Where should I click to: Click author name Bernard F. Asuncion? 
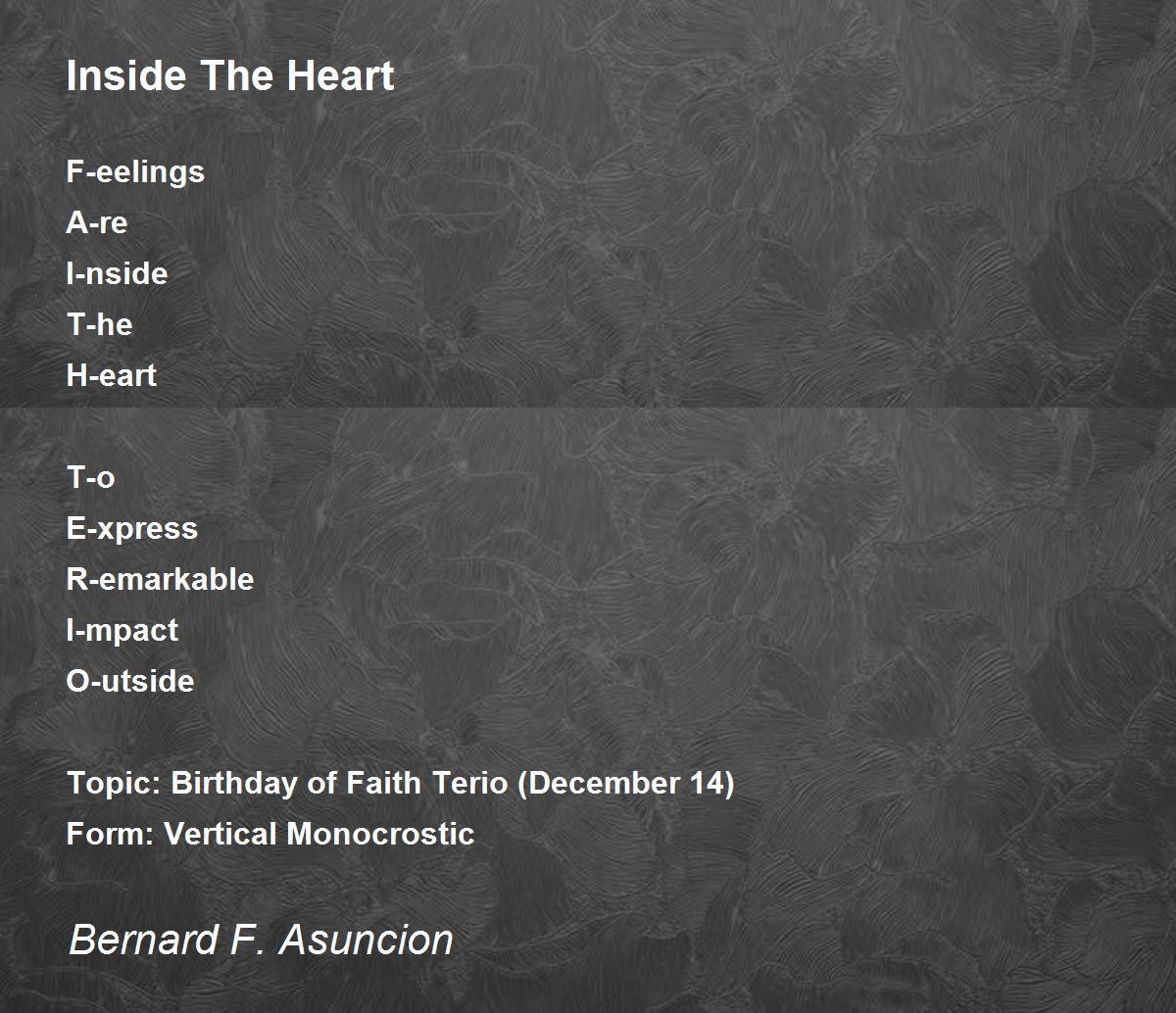point(261,940)
